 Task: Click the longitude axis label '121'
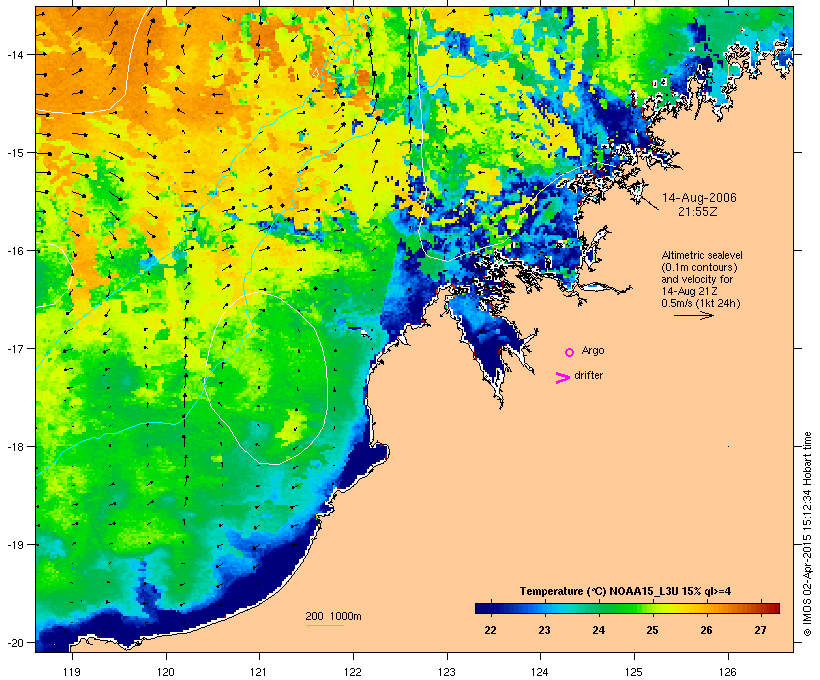click(259, 672)
